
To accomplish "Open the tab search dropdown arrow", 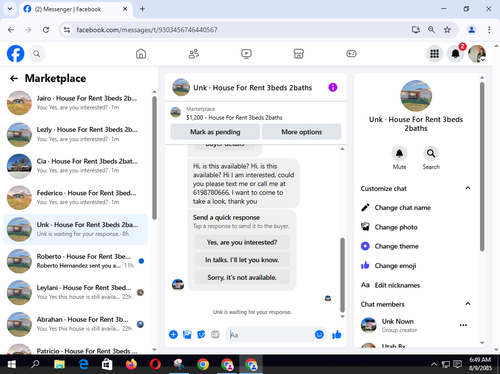I will click(x=10, y=9).
